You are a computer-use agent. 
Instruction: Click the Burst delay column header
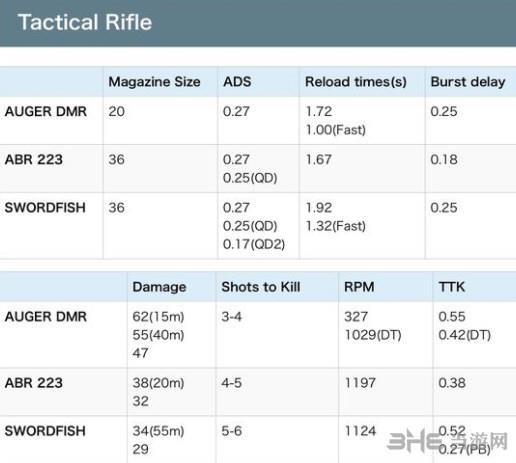tap(468, 82)
